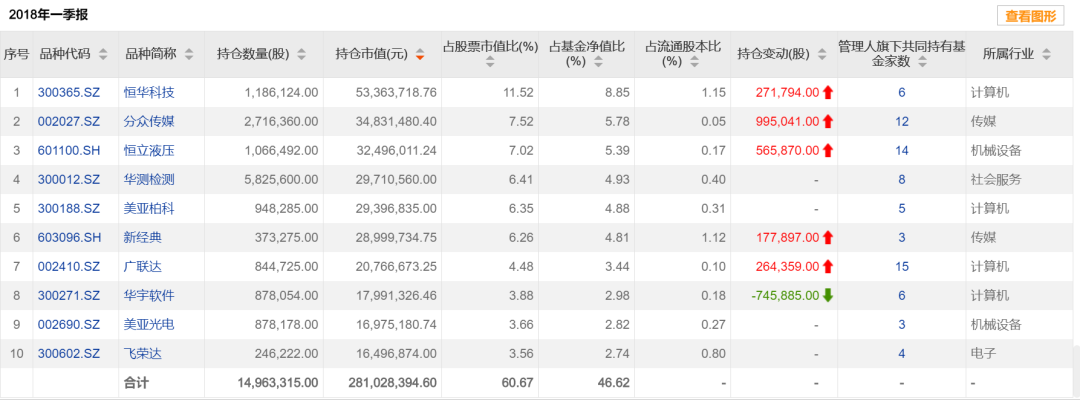This screenshot has height=402, width=1080.
Task: Open stock code 300365.SZ
Action: coord(69,92)
